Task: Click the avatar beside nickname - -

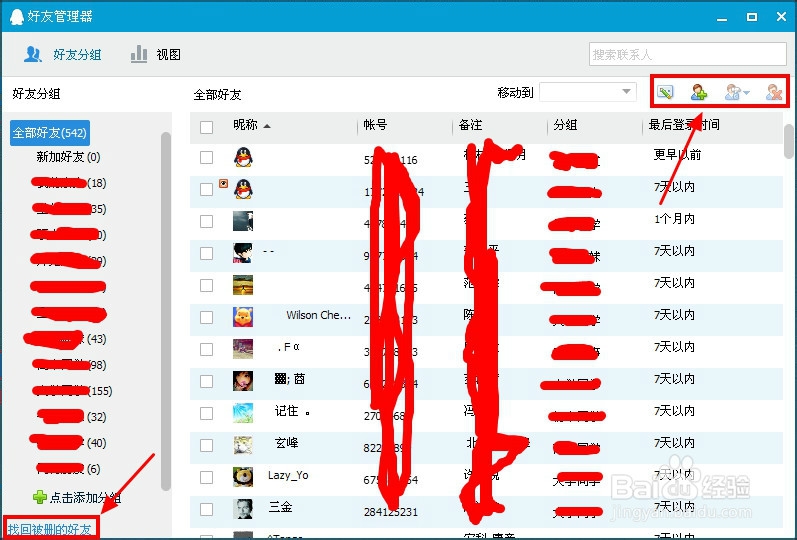Action: (x=243, y=253)
